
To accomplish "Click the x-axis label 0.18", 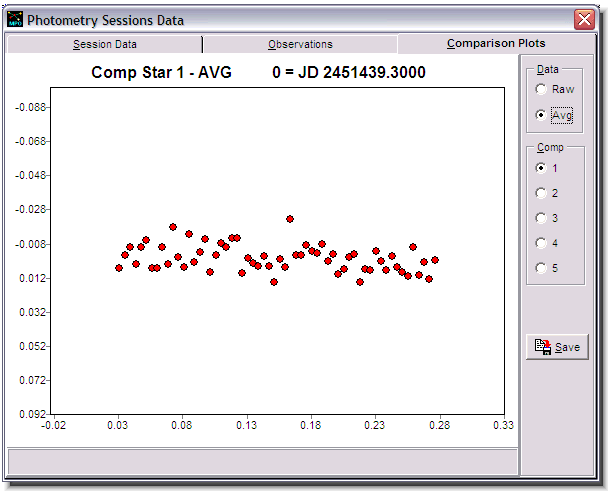I will [311, 425].
